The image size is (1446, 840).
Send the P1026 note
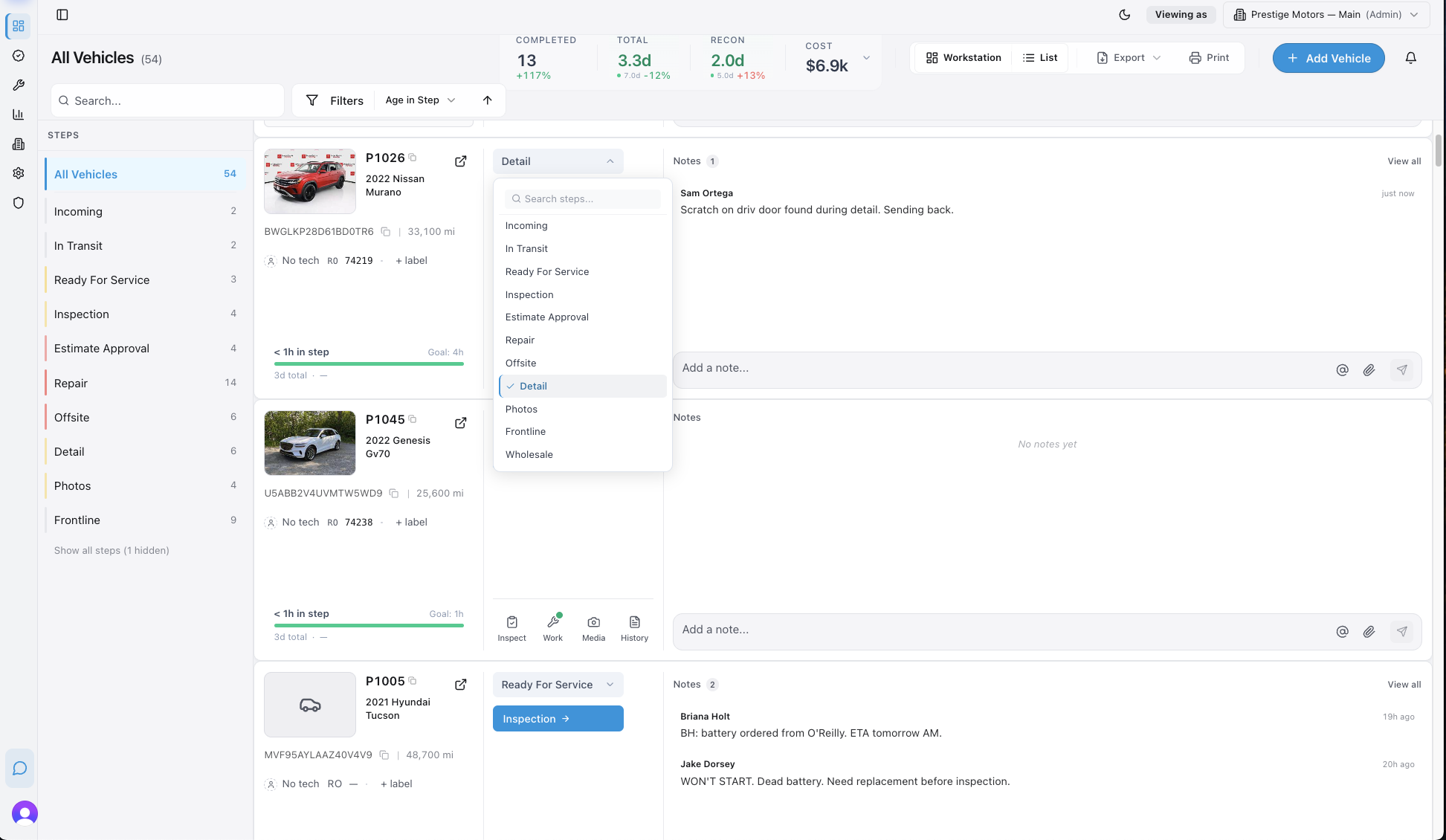coord(1401,370)
